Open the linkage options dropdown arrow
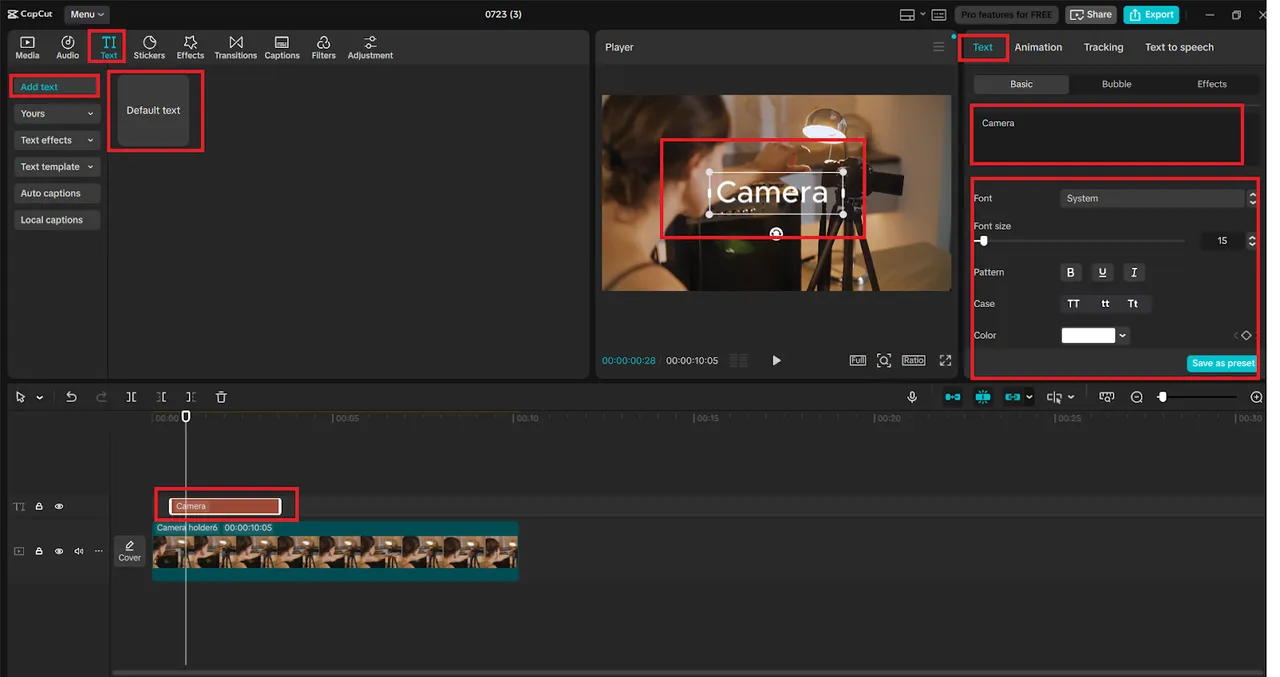1280x677 pixels. [x=1029, y=397]
